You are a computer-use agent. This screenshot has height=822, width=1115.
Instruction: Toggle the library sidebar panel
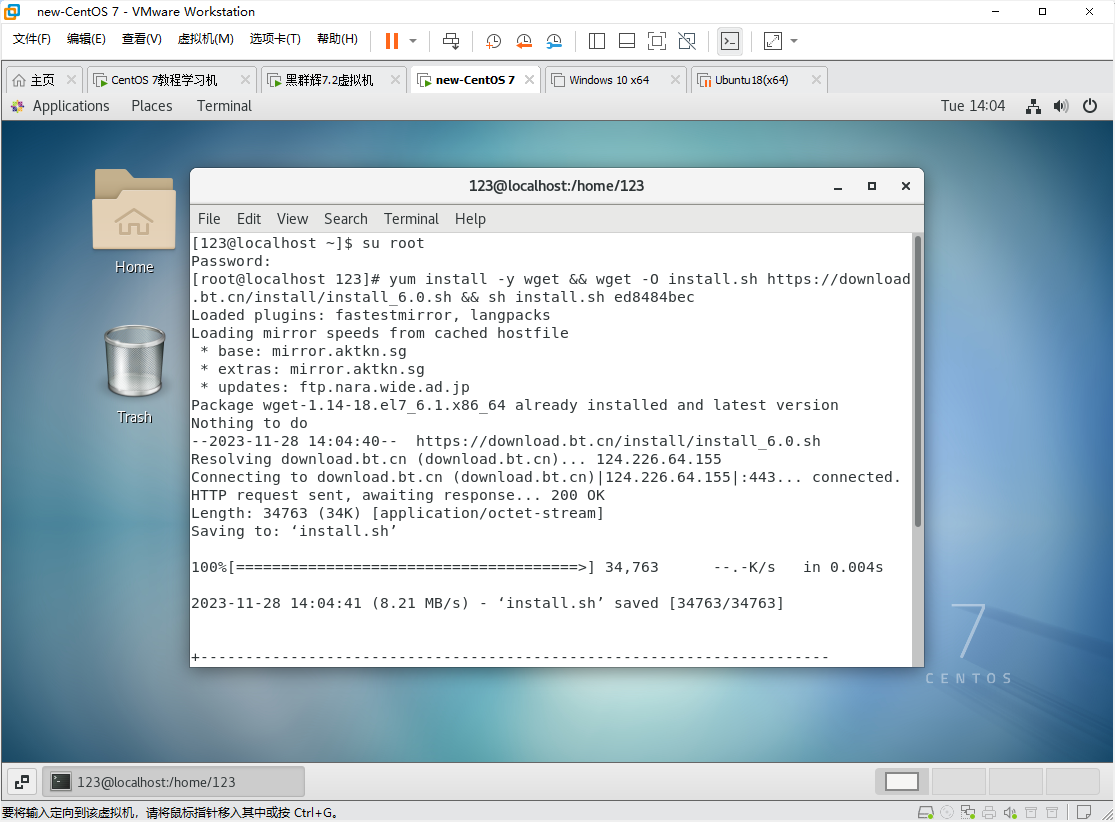pyautogui.click(x=597, y=41)
